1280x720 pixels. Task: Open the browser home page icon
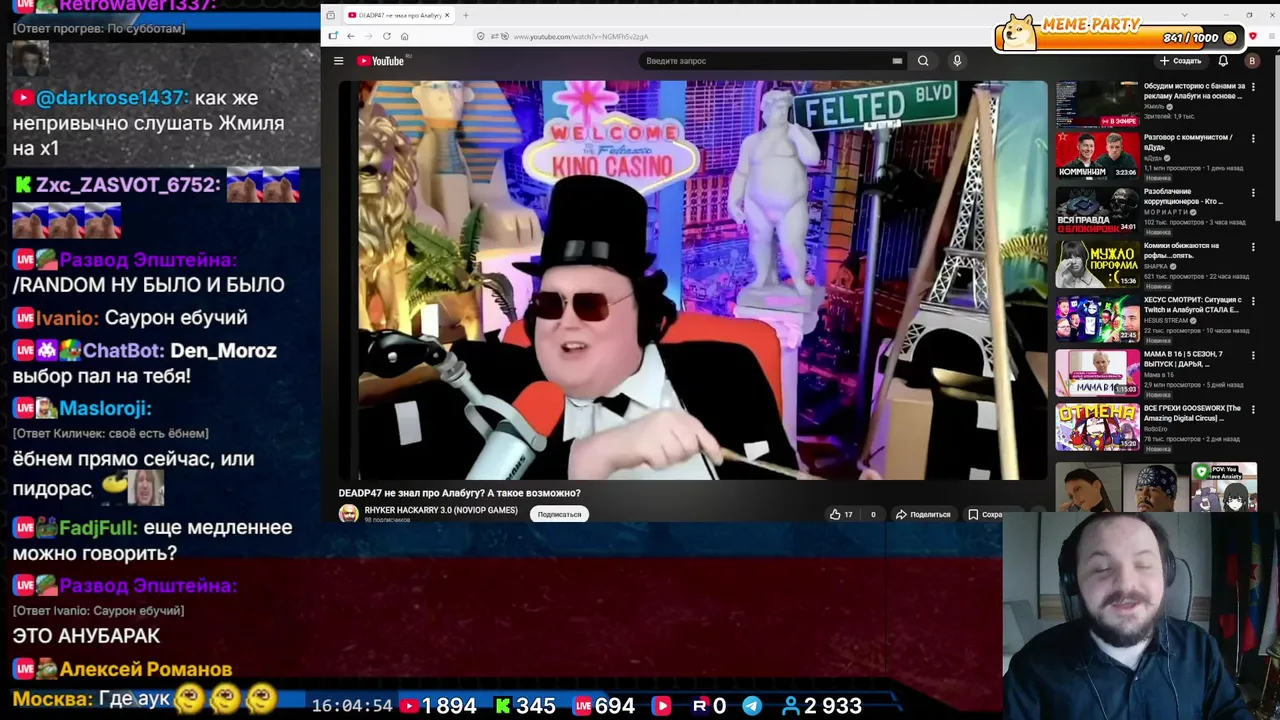click(404, 36)
